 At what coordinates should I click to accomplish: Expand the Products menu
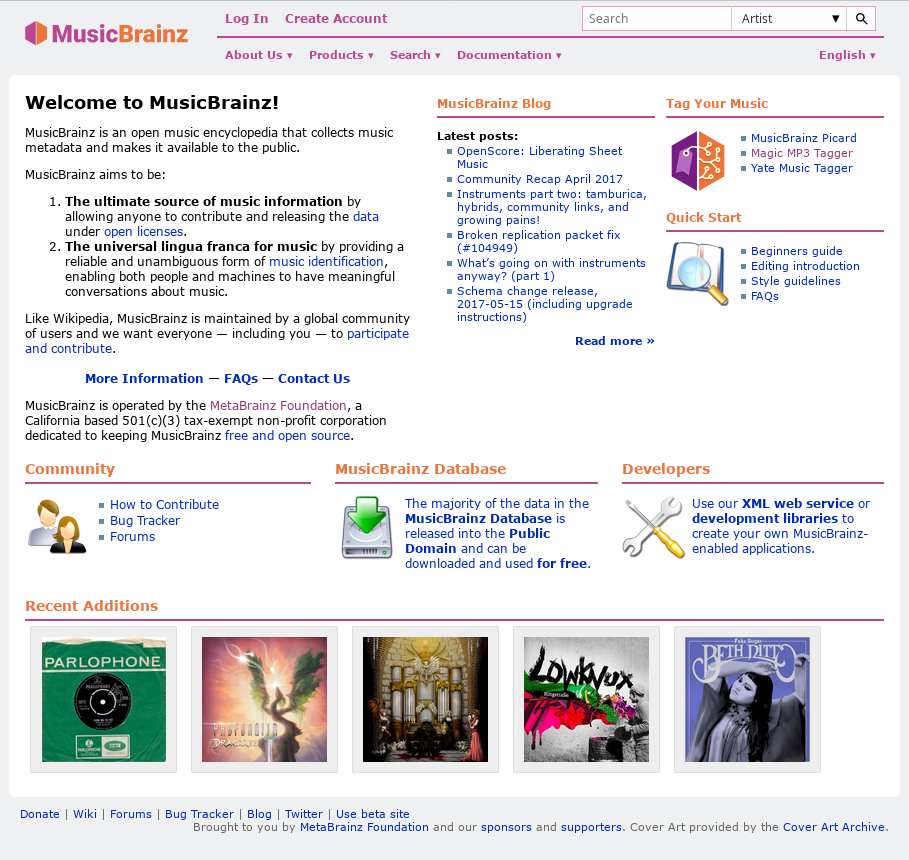point(341,55)
